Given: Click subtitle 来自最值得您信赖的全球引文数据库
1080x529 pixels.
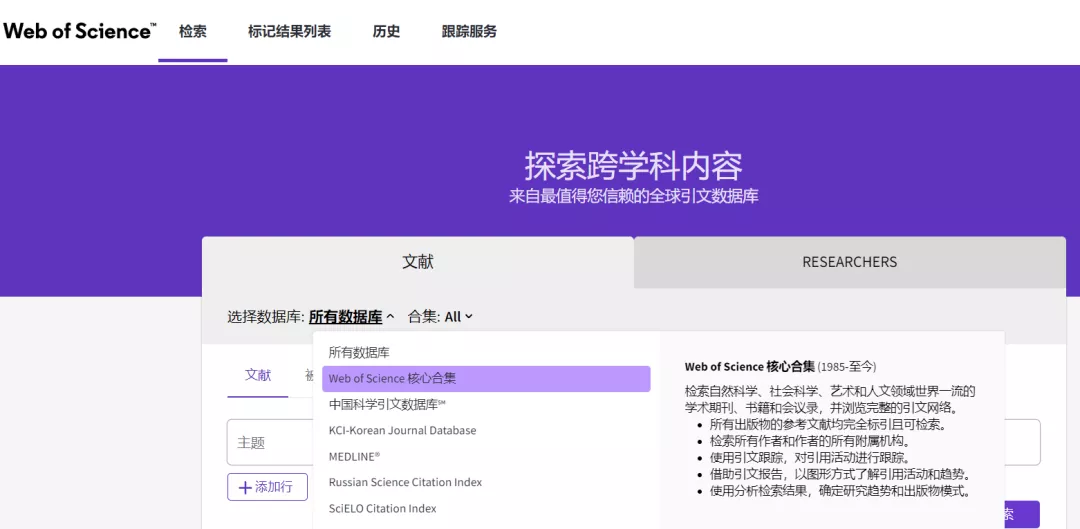Looking at the screenshot, I should [x=634, y=196].
